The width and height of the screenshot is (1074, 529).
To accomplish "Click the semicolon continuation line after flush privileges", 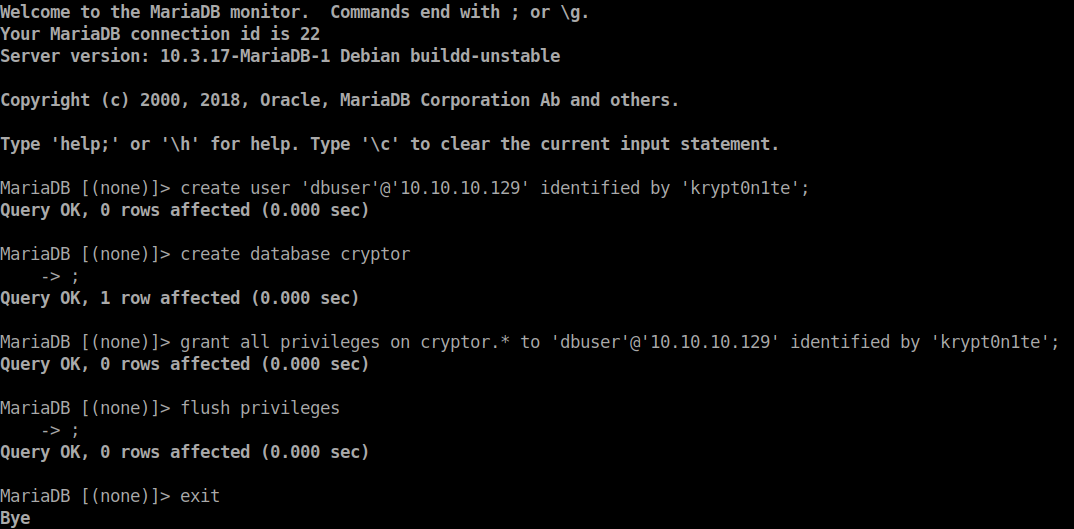I will [x=74, y=430].
